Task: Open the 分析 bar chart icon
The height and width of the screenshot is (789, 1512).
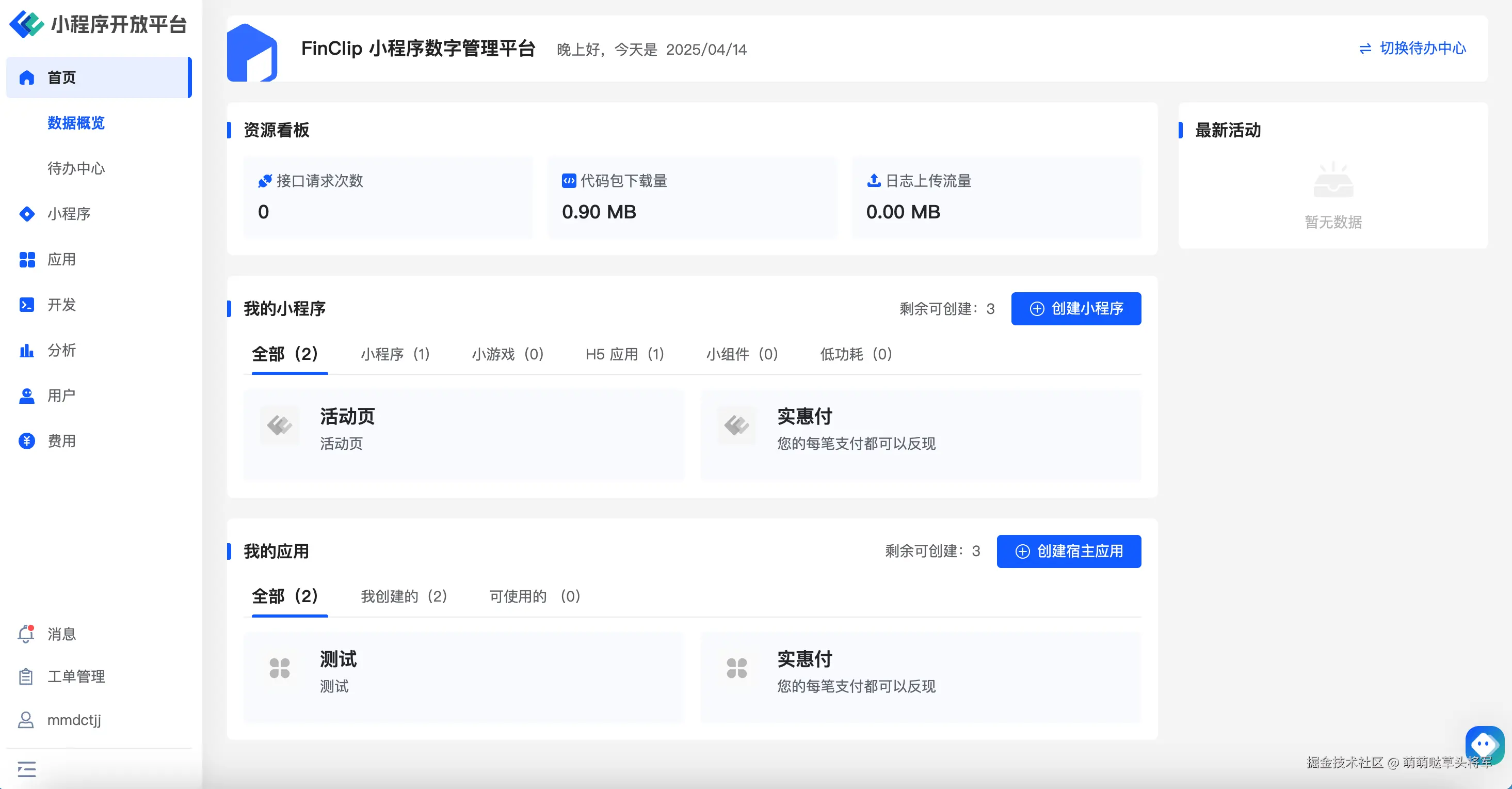Action: 27,350
